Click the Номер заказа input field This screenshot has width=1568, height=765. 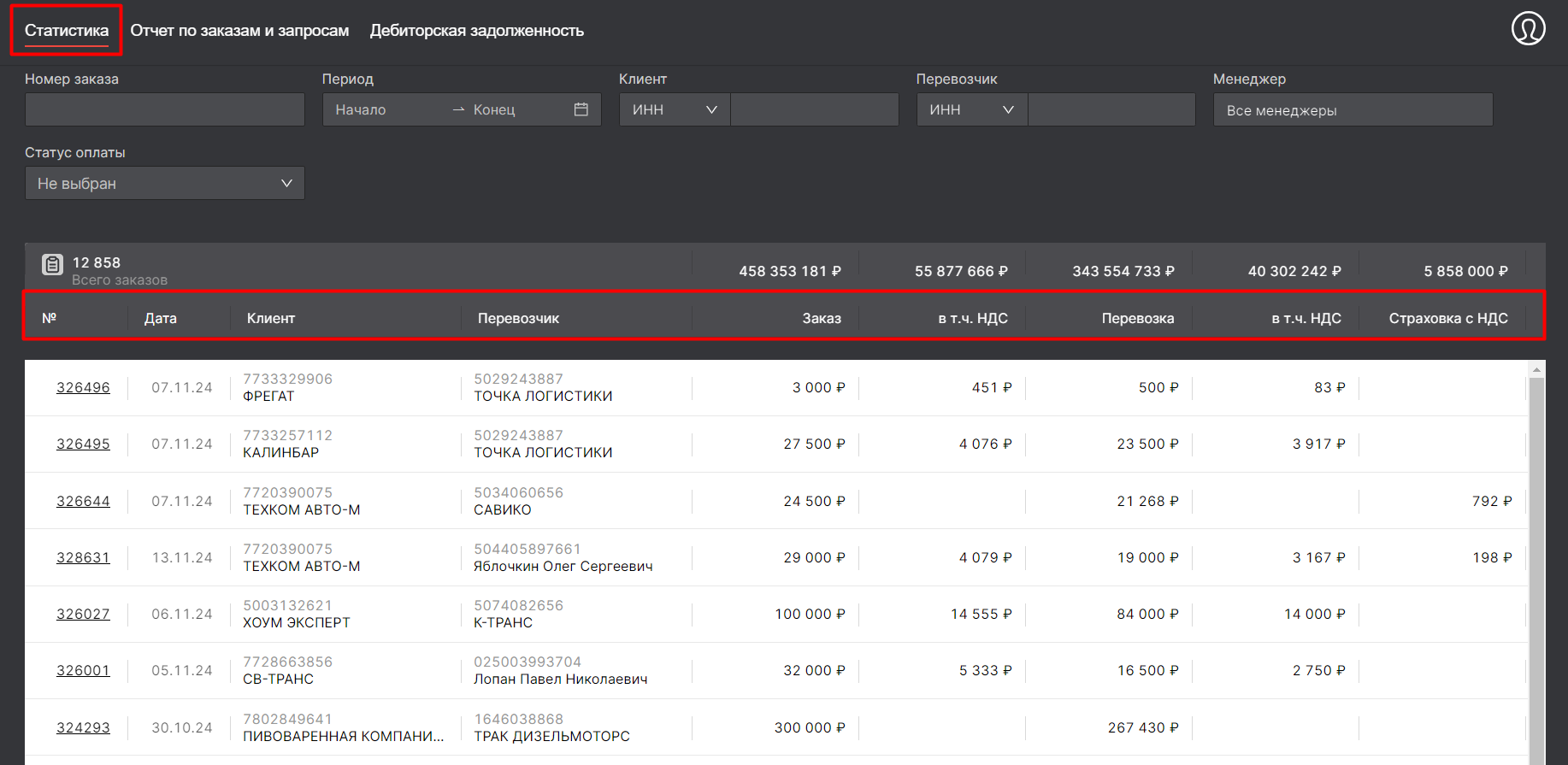pyautogui.click(x=165, y=109)
